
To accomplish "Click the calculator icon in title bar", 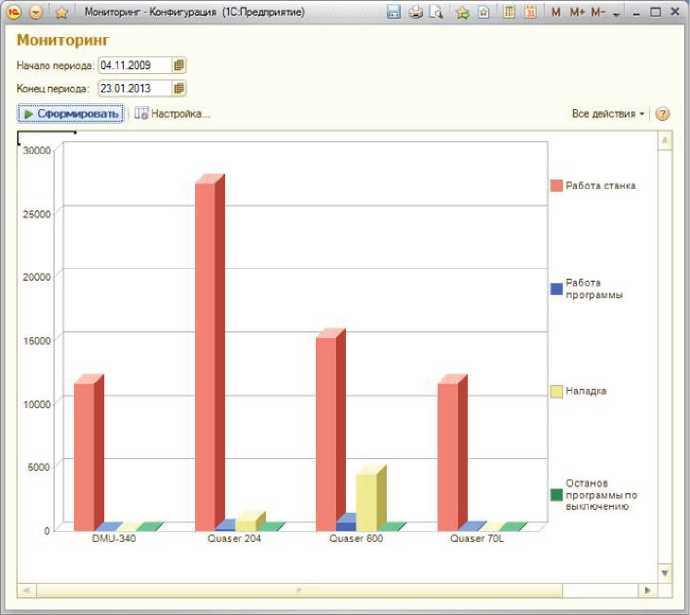I will coord(509,12).
